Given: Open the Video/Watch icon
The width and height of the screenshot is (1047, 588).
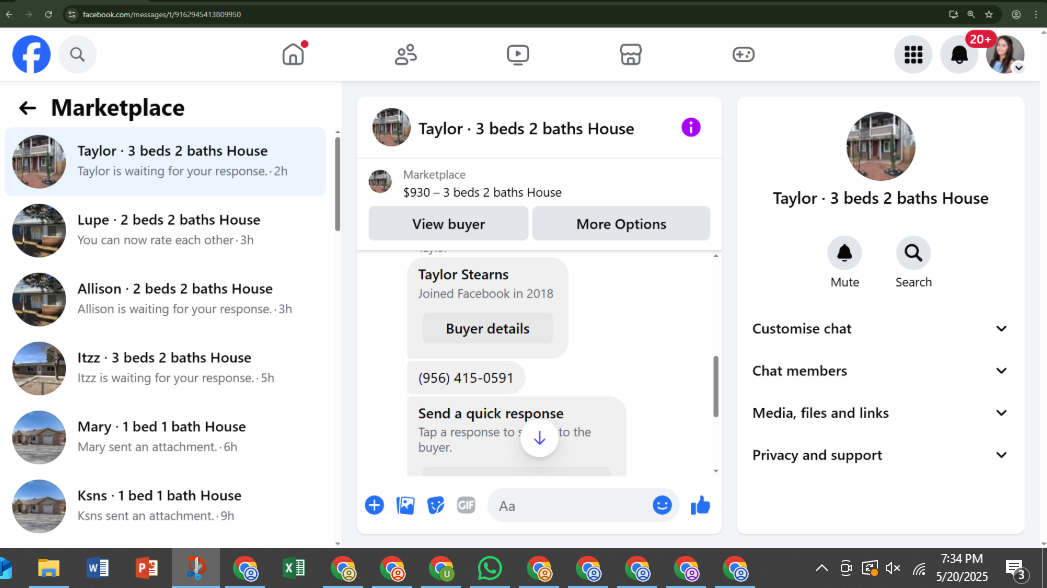Looking at the screenshot, I should (517, 54).
